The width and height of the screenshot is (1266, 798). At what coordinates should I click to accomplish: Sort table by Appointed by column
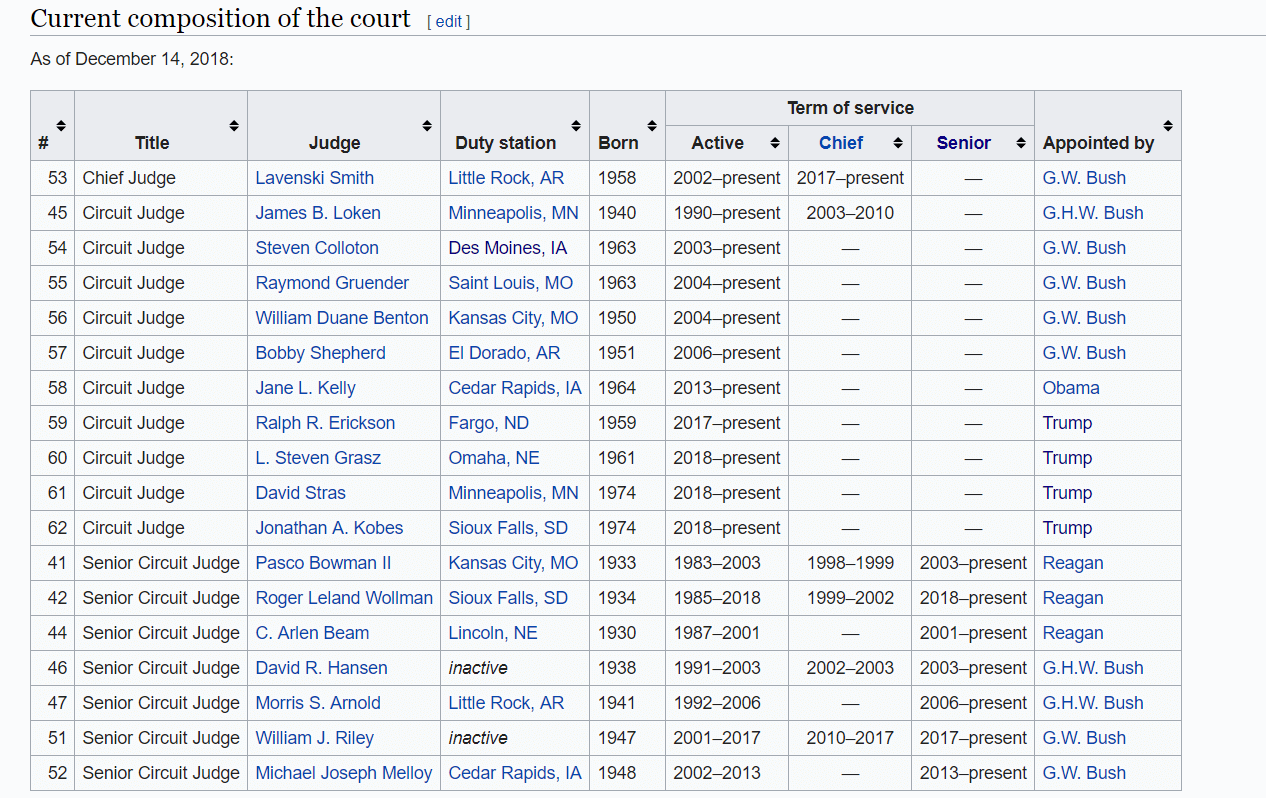[1168, 126]
